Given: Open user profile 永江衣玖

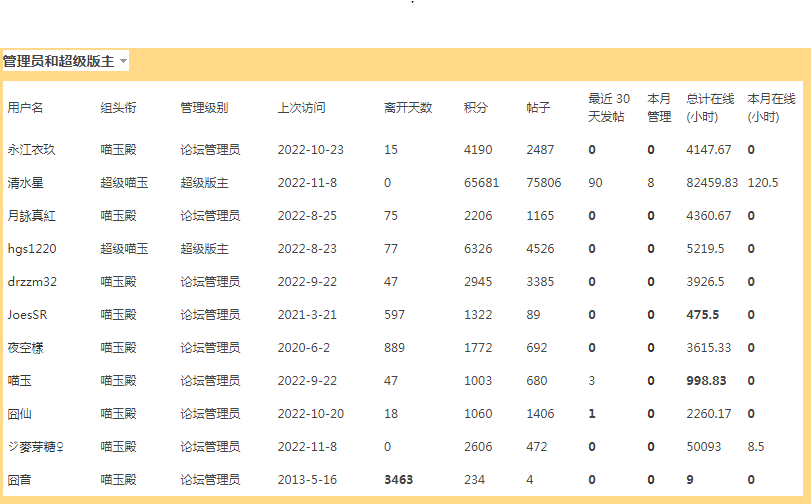Looking at the screenshot, I should tap(31, 150).
